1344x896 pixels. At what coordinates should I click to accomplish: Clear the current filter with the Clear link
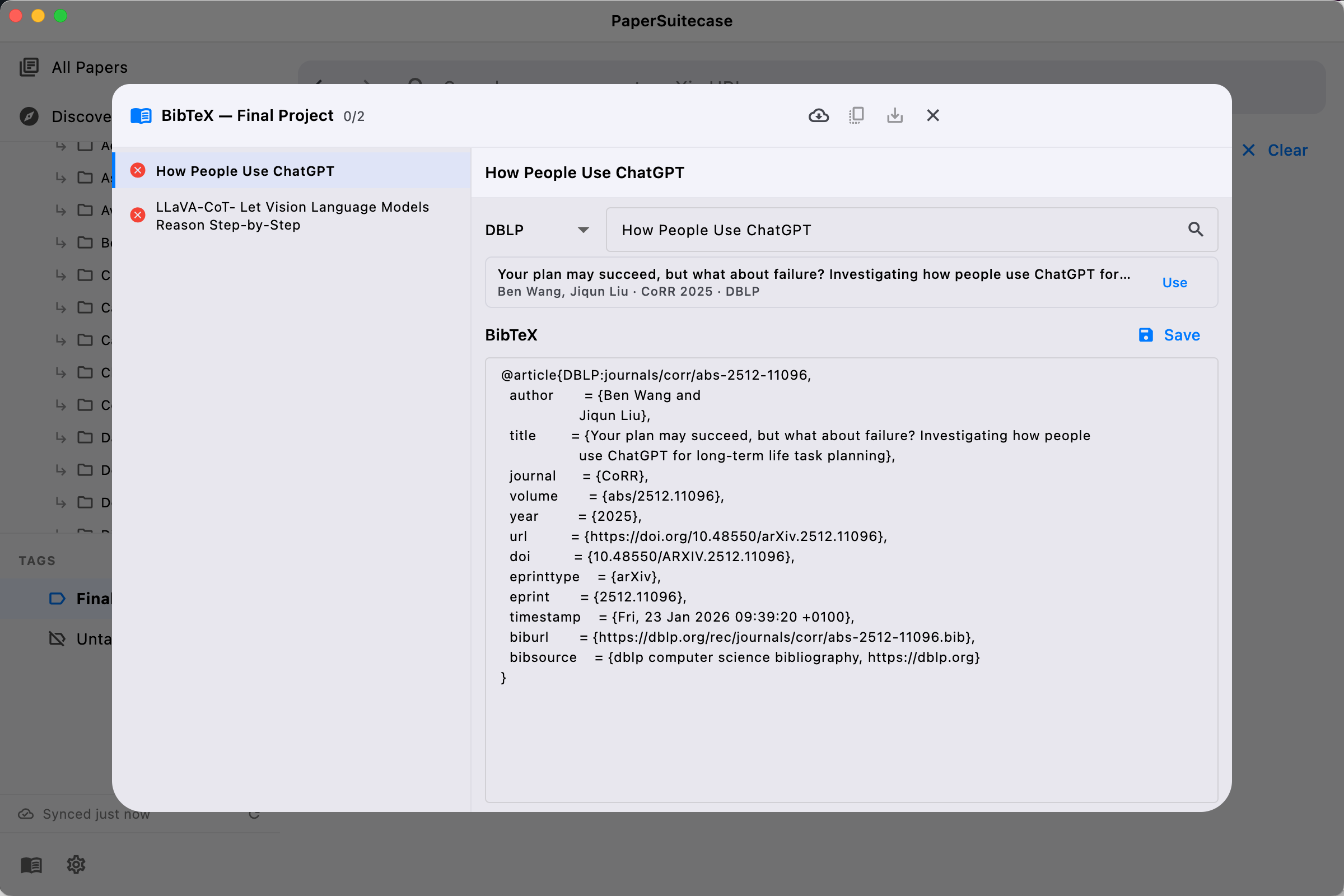1286,150
